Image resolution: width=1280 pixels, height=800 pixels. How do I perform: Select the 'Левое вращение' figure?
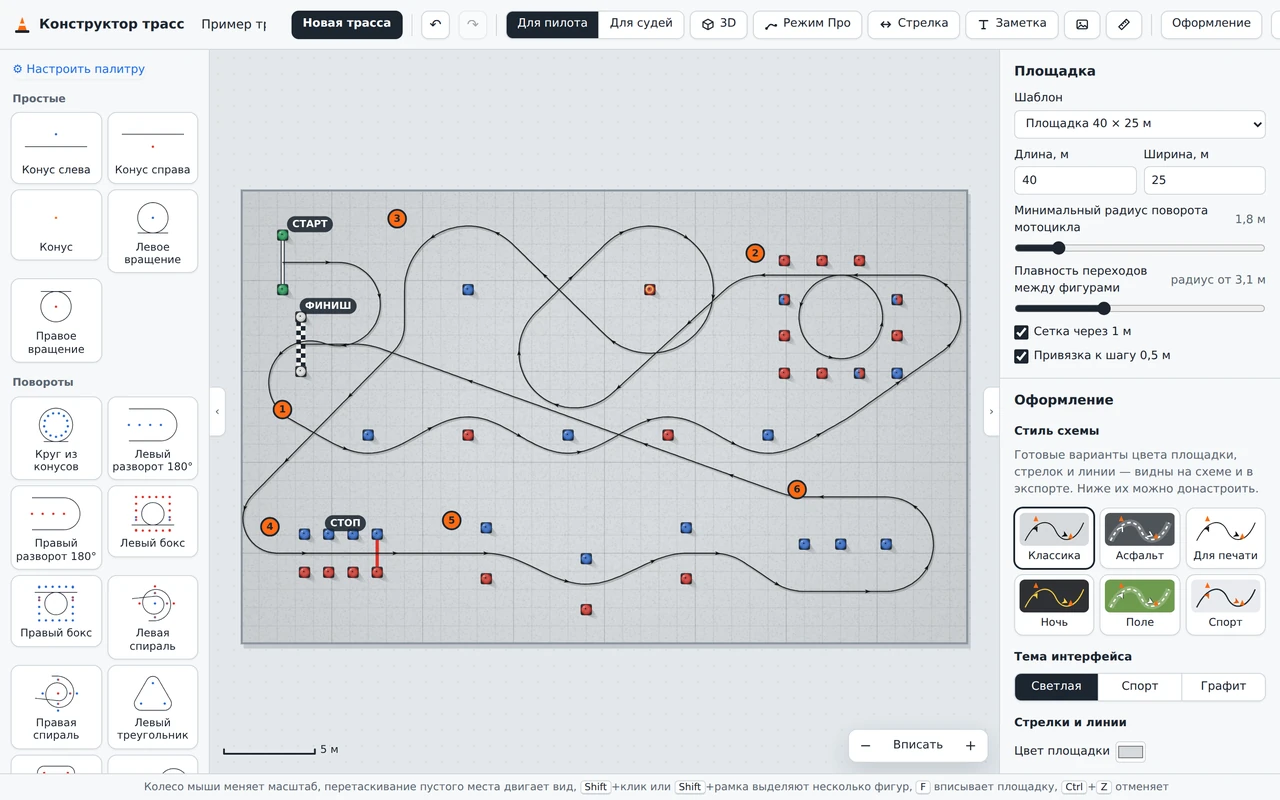(153, 231)
